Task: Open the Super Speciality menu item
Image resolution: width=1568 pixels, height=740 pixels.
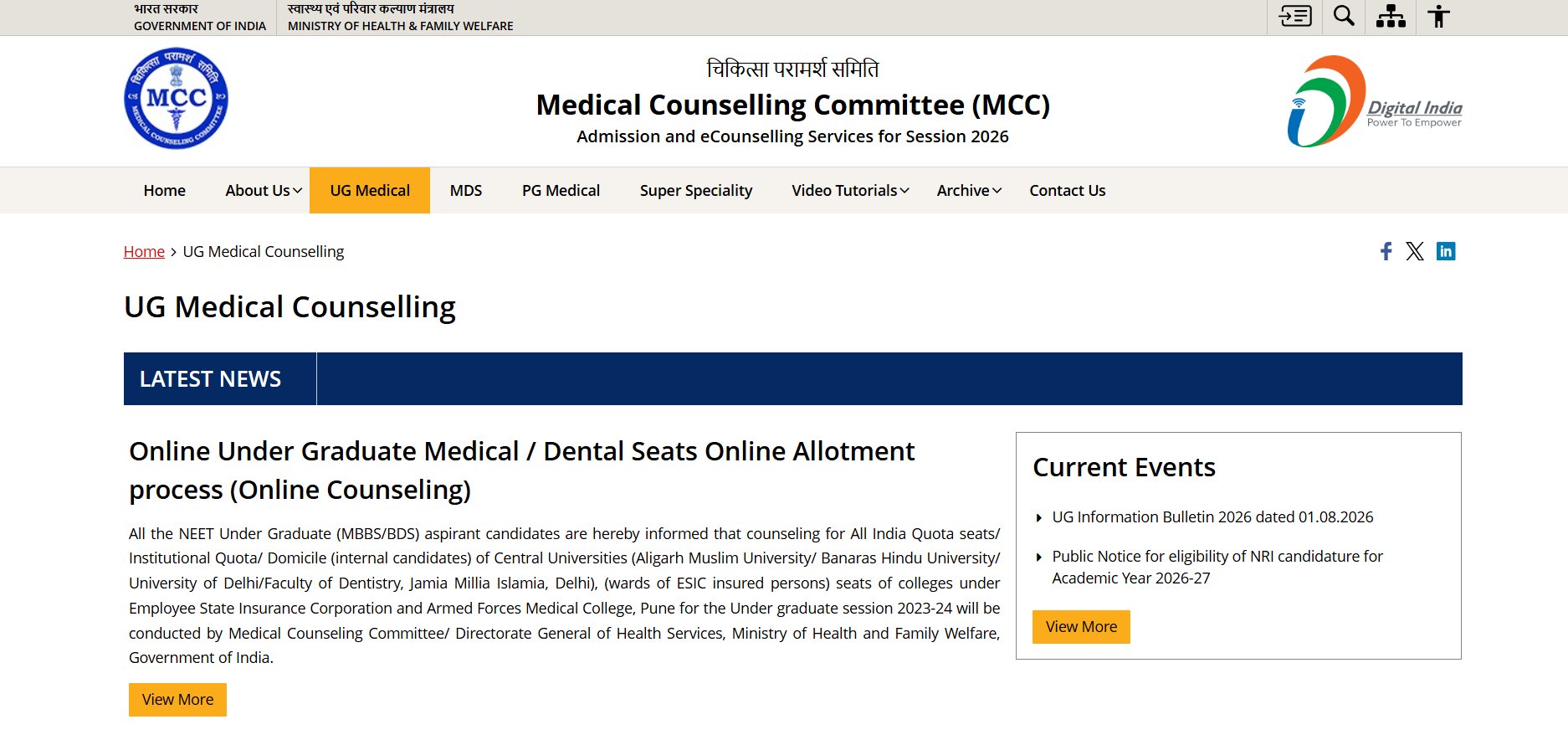Action: coord(696,190)
